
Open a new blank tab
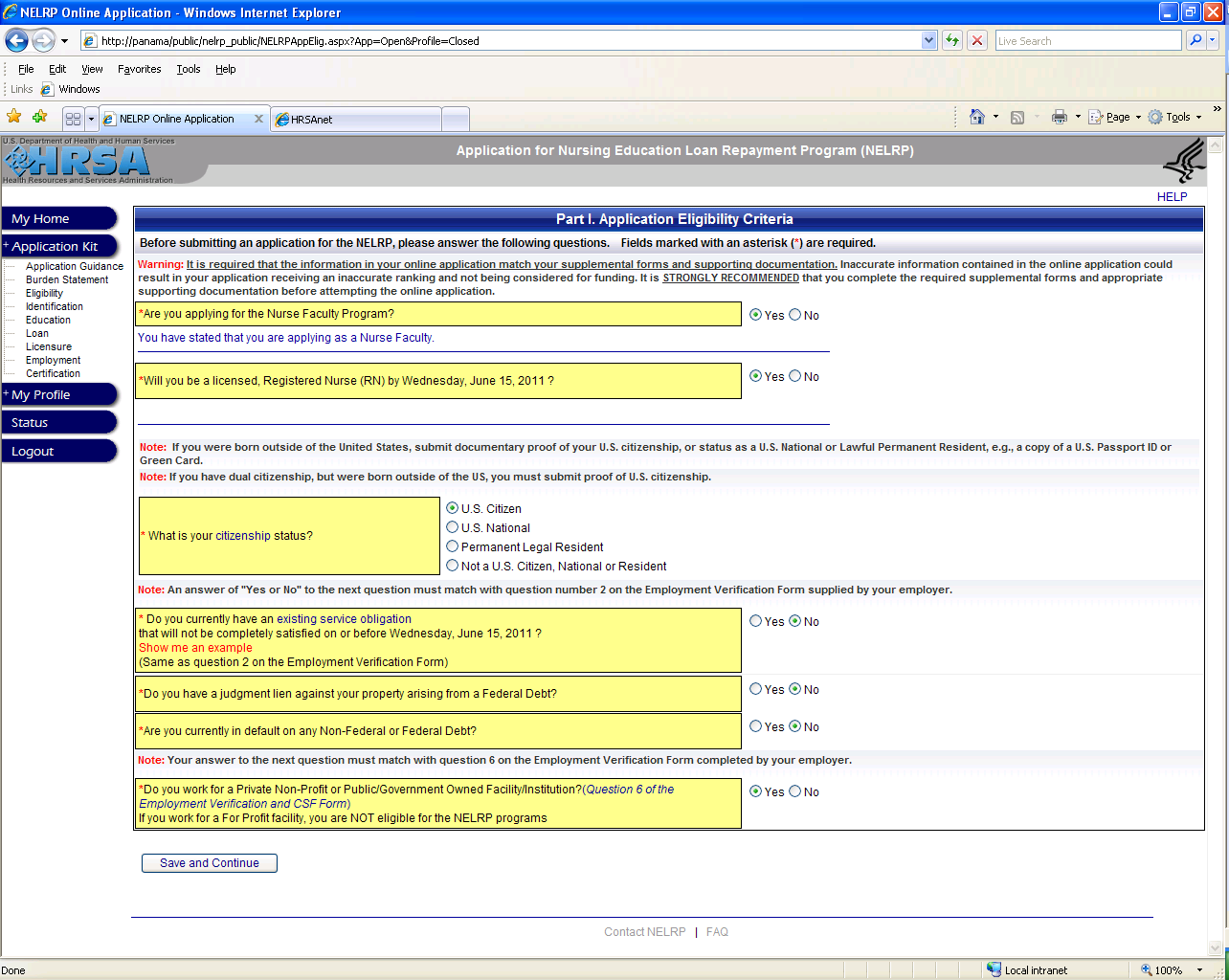(456, 120)
